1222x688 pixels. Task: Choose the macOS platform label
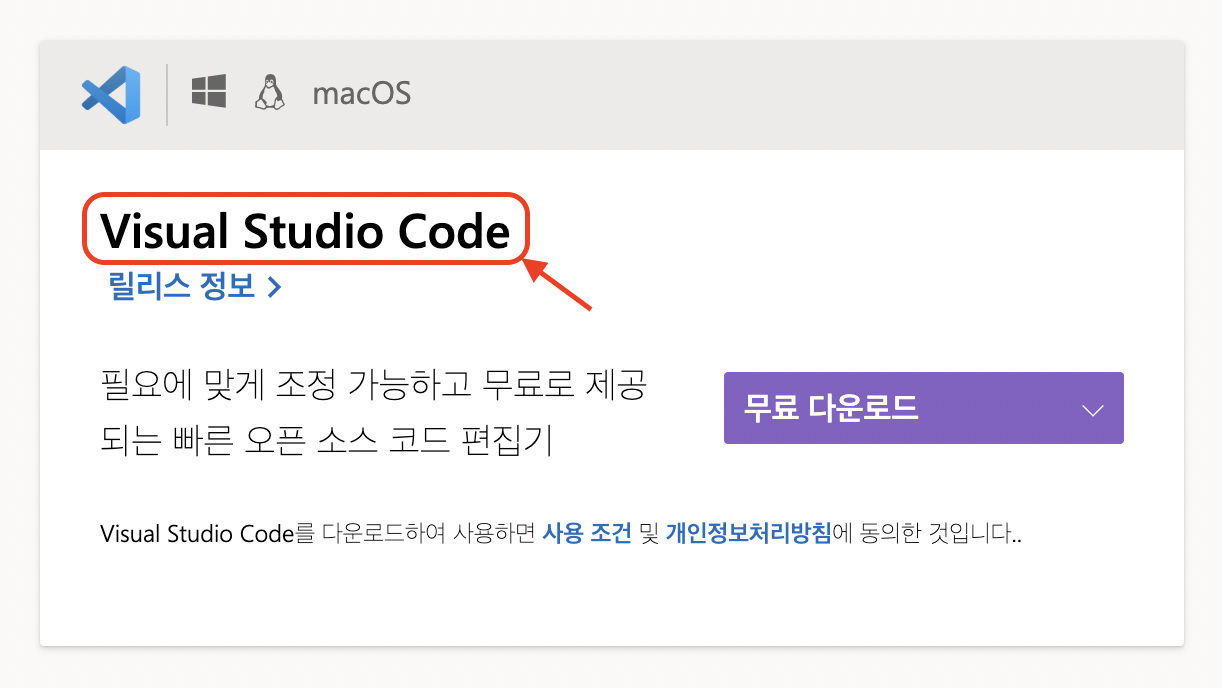(361, 94)
